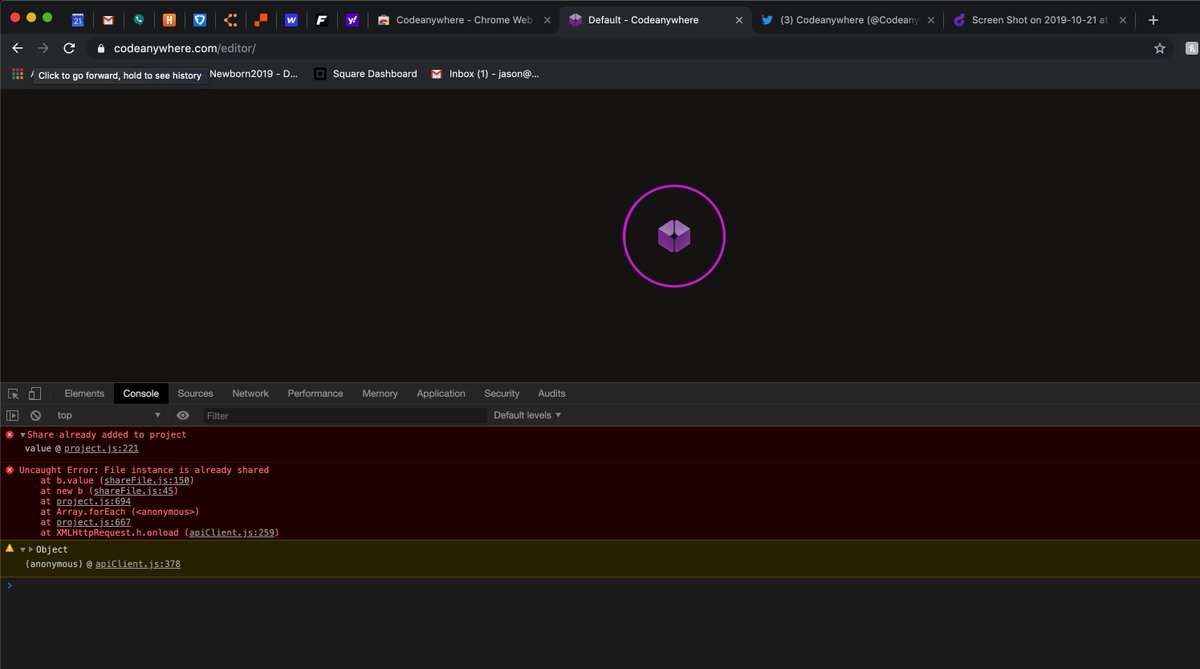Open the Elements panel in DevTools
This screenshot has height=669, width=1200.
pos(84,394)
